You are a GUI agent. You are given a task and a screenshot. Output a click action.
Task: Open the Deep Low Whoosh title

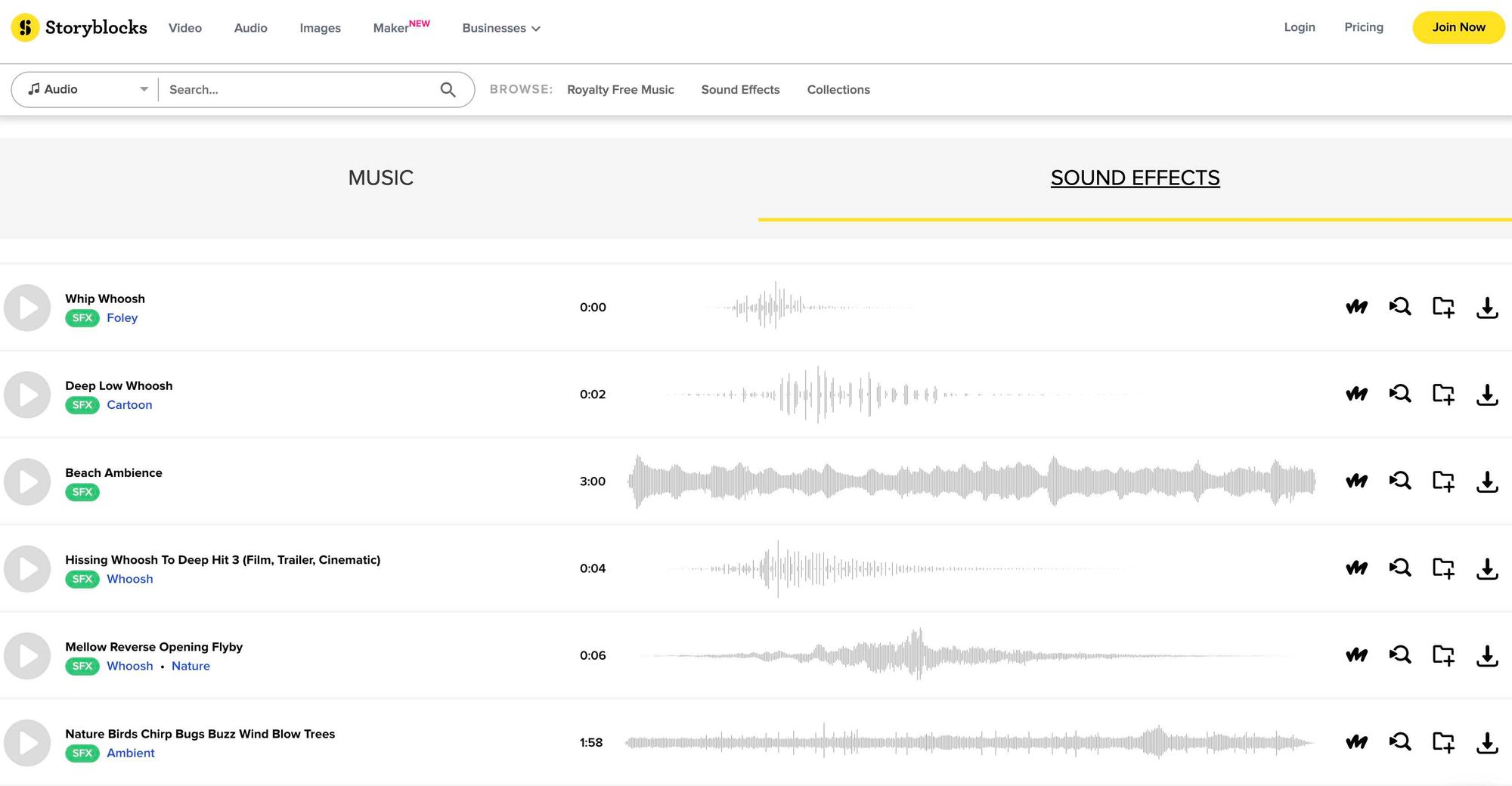119,386
